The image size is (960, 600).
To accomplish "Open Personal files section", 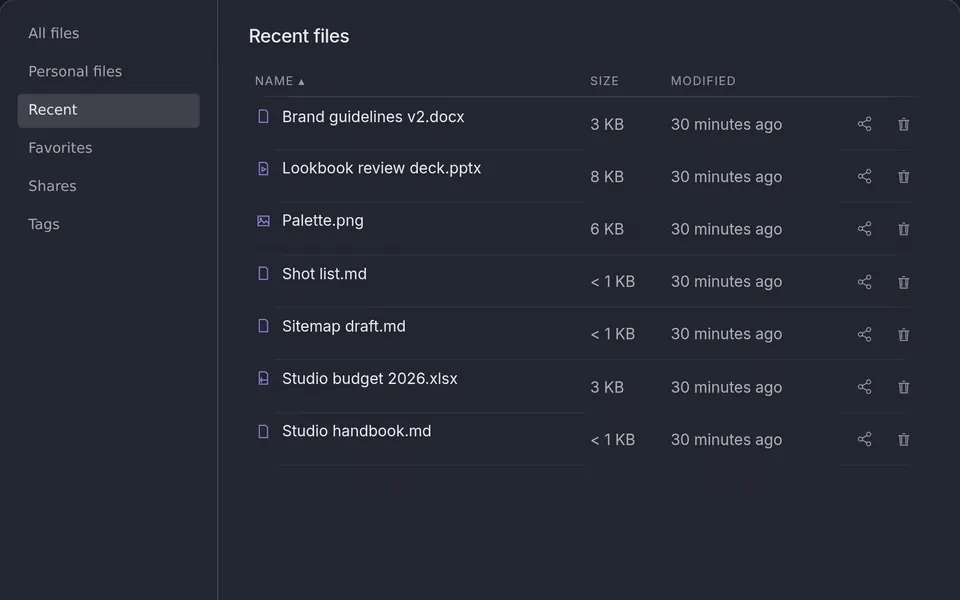I will coord(108,72).
